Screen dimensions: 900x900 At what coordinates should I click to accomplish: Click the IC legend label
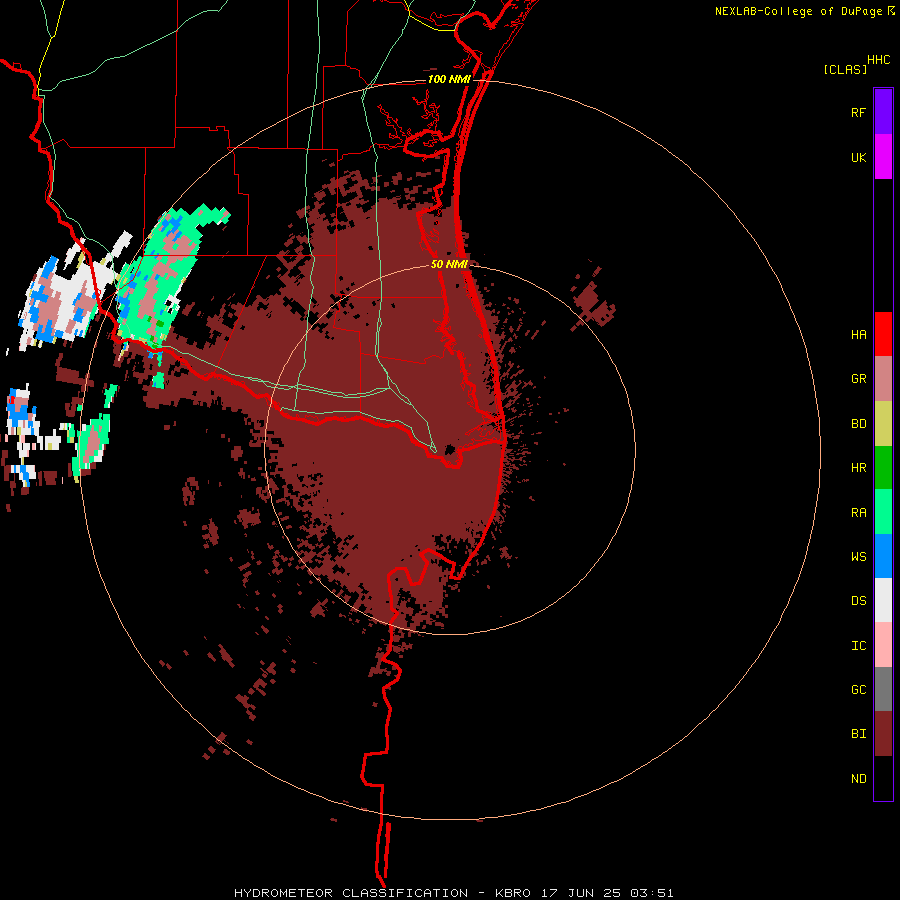click(x=858, y=645)
